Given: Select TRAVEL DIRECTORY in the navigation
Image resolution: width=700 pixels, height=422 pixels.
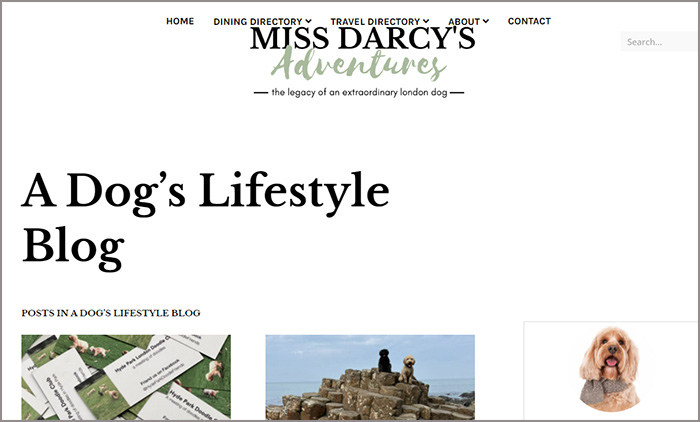Looking at the screenshot, I should [x=375, y=21].
